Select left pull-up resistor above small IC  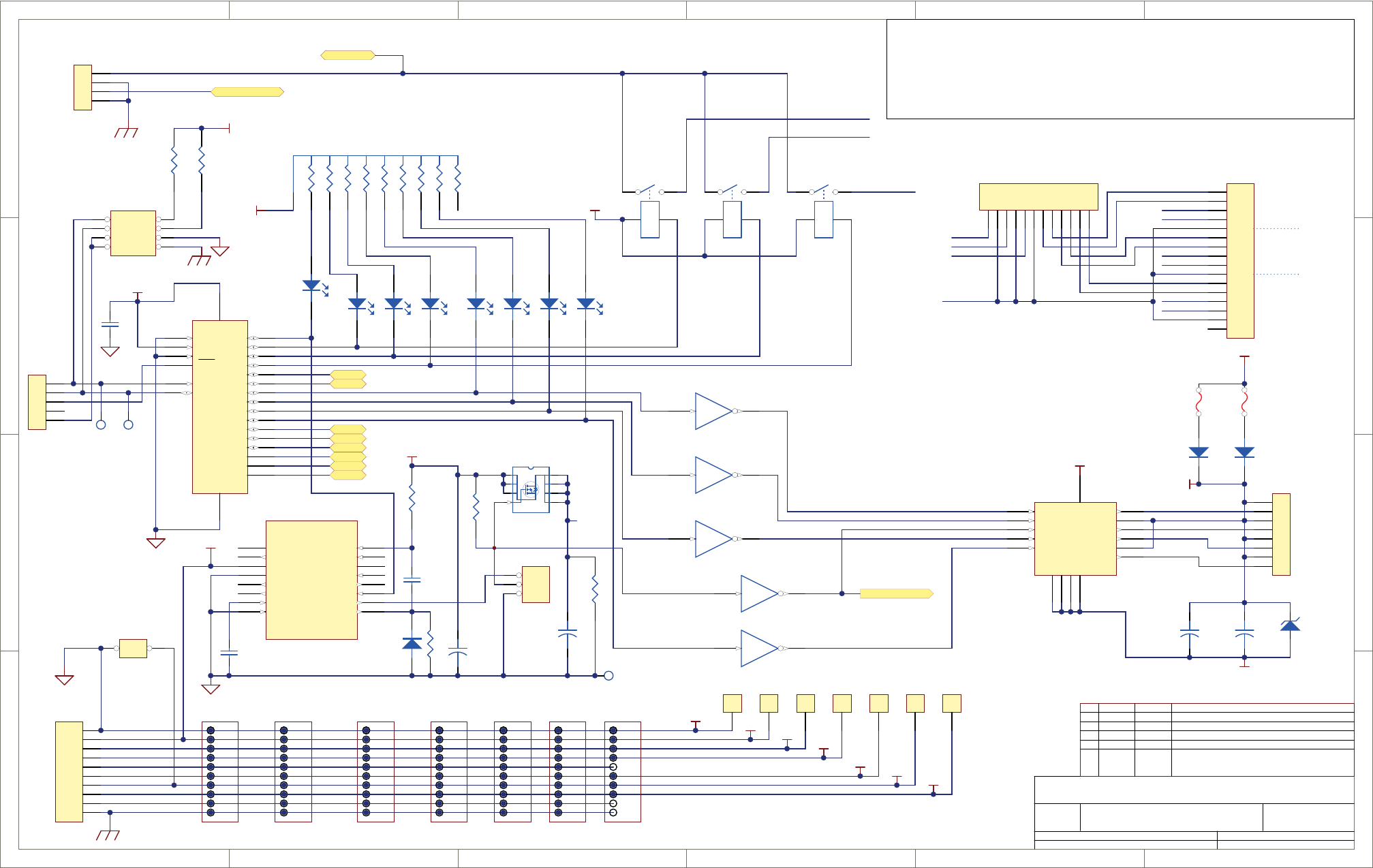pos(174,161)
